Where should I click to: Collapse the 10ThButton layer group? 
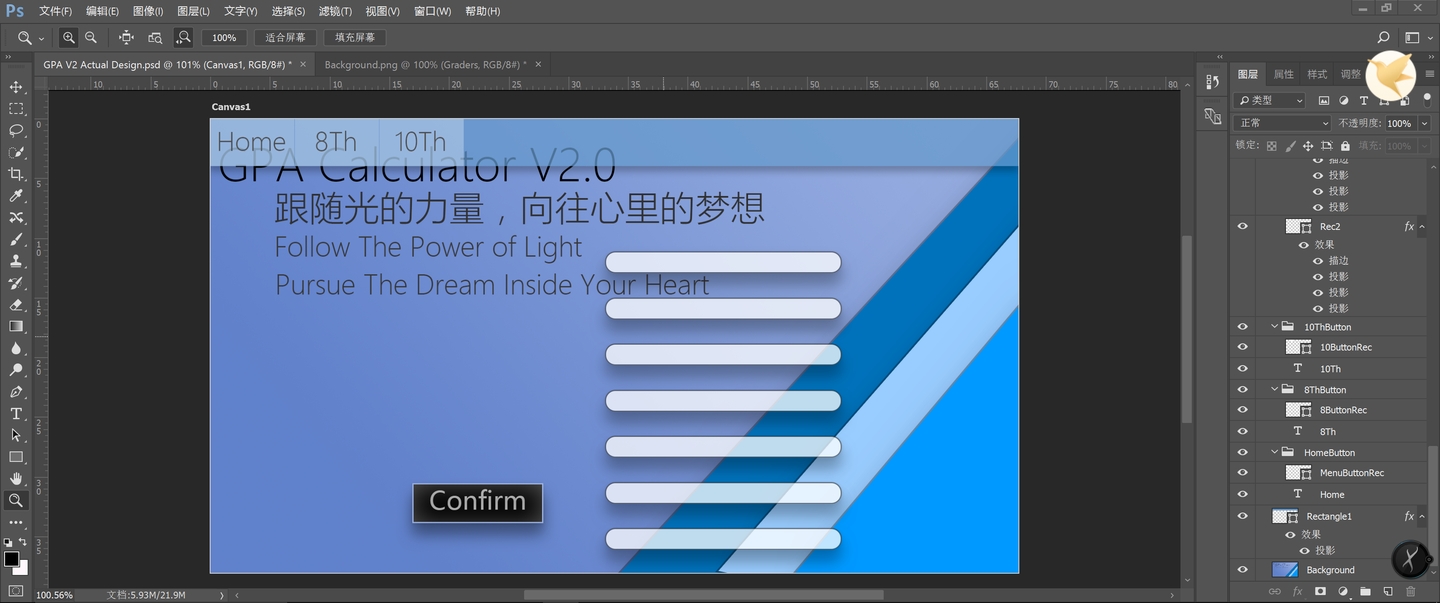coord(1274,326)
